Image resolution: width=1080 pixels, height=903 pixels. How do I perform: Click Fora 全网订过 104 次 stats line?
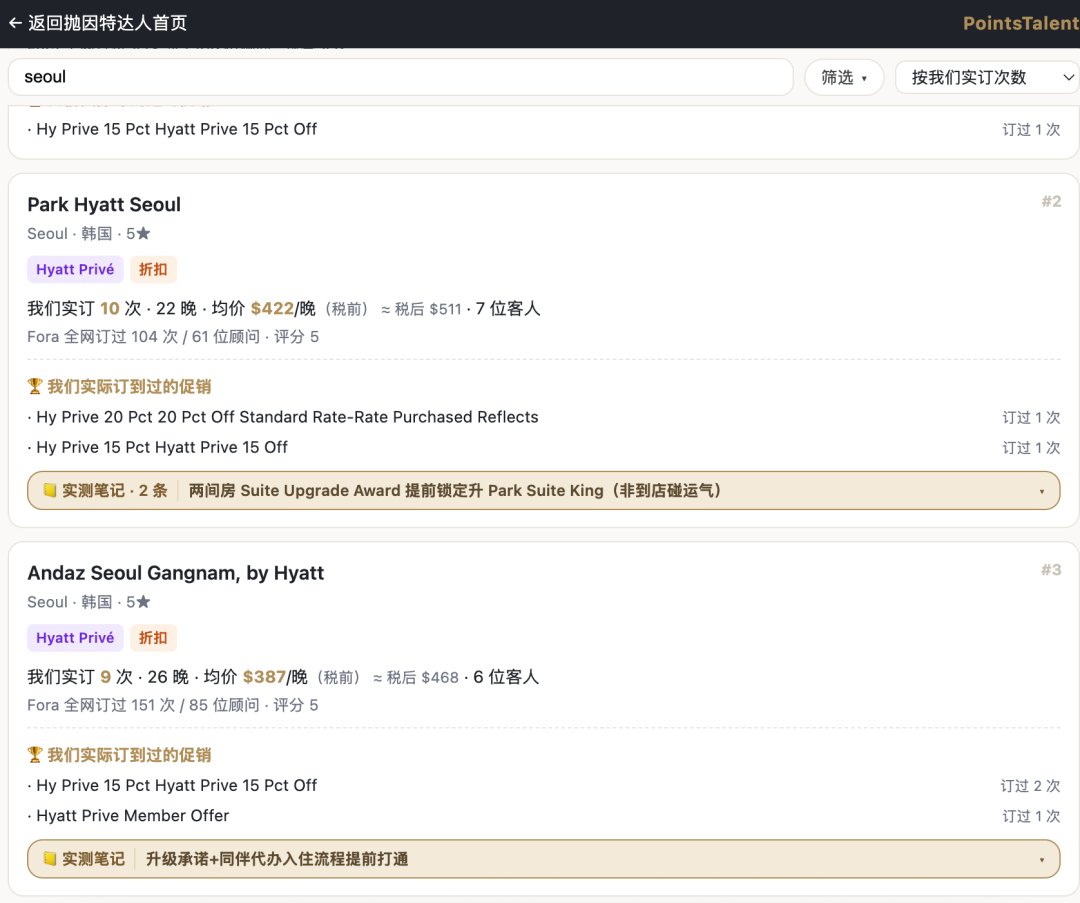[173, 337]
